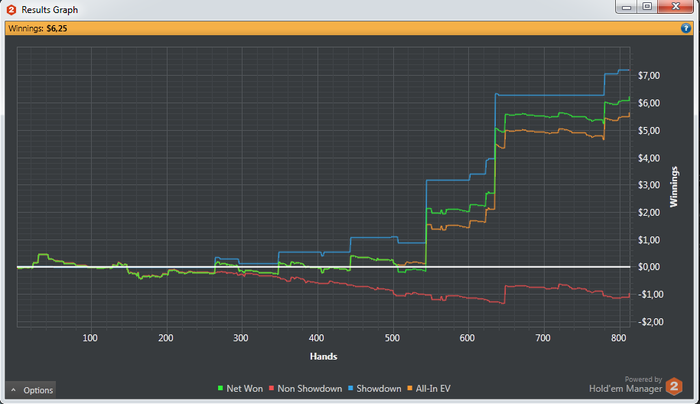Screen dimensions: 700x404
Task: Click the 400 hands axis label
Action: [316, 338]
